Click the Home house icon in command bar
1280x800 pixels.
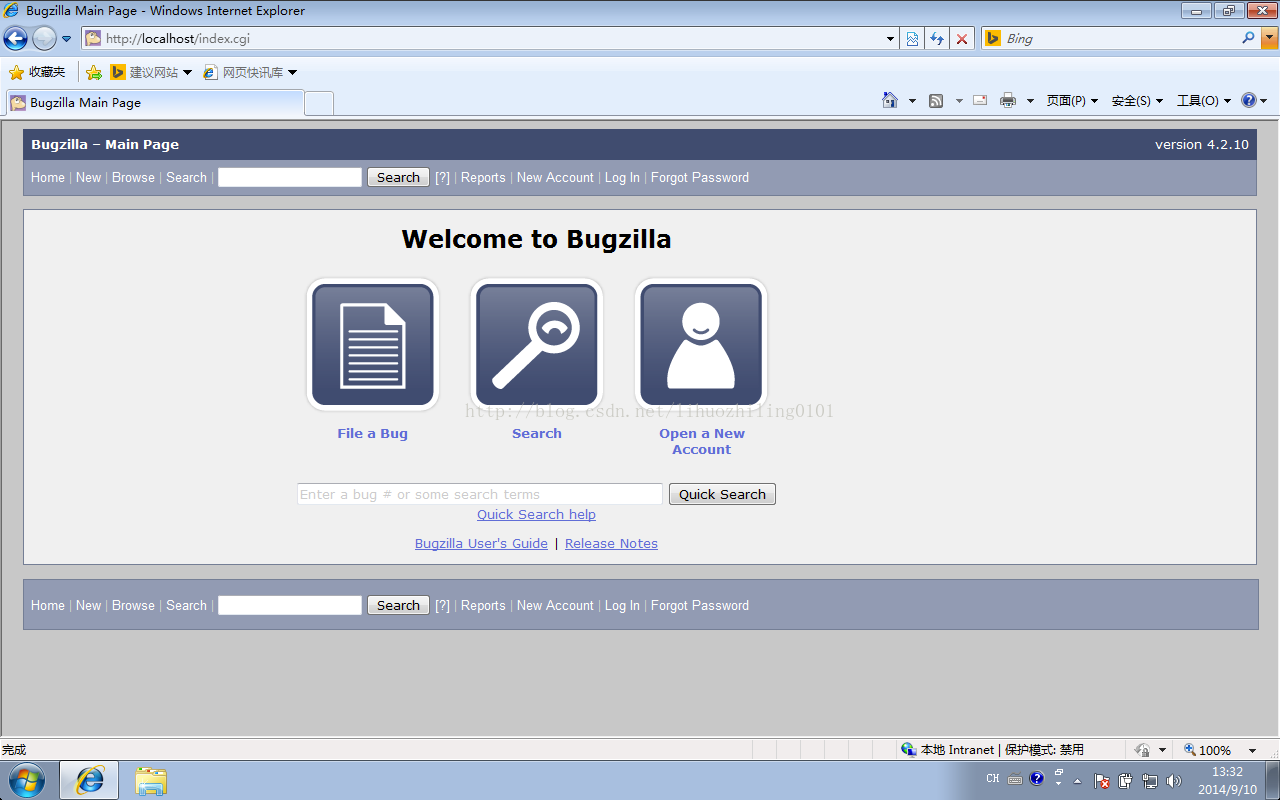[890, 100]
